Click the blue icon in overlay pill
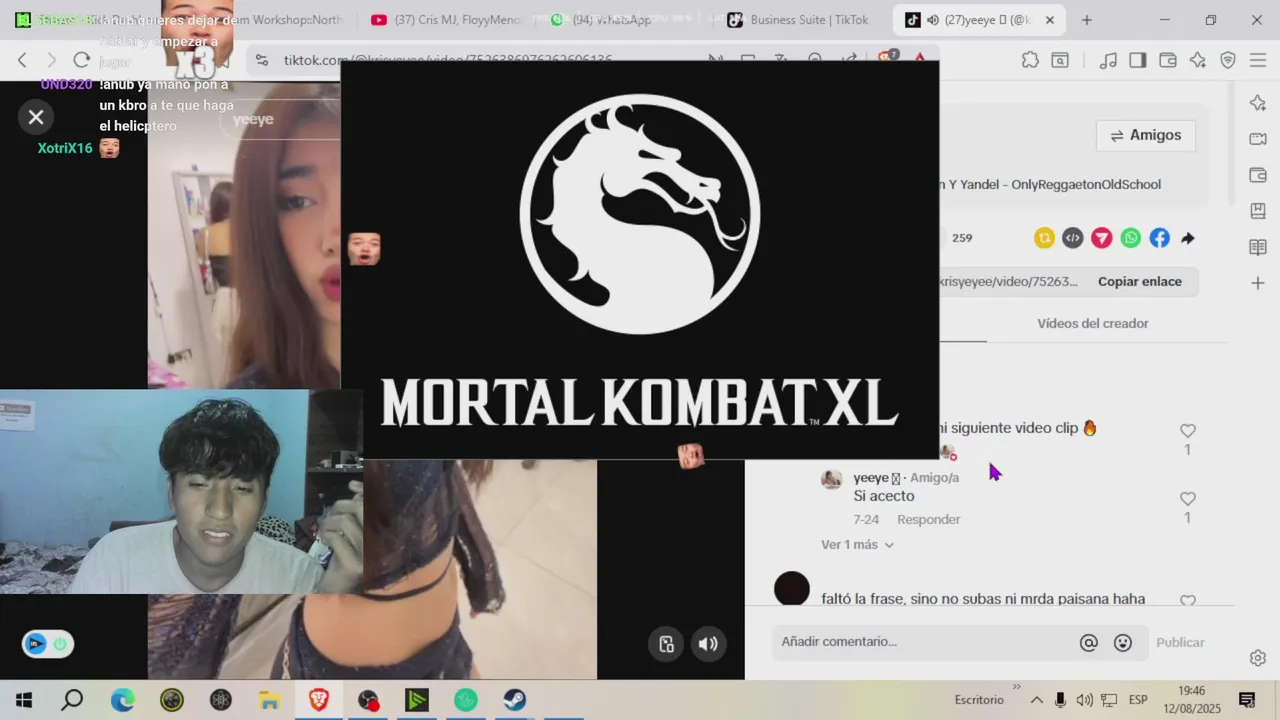The height and width of the screenshot is (720, 1280). point(36,644)
